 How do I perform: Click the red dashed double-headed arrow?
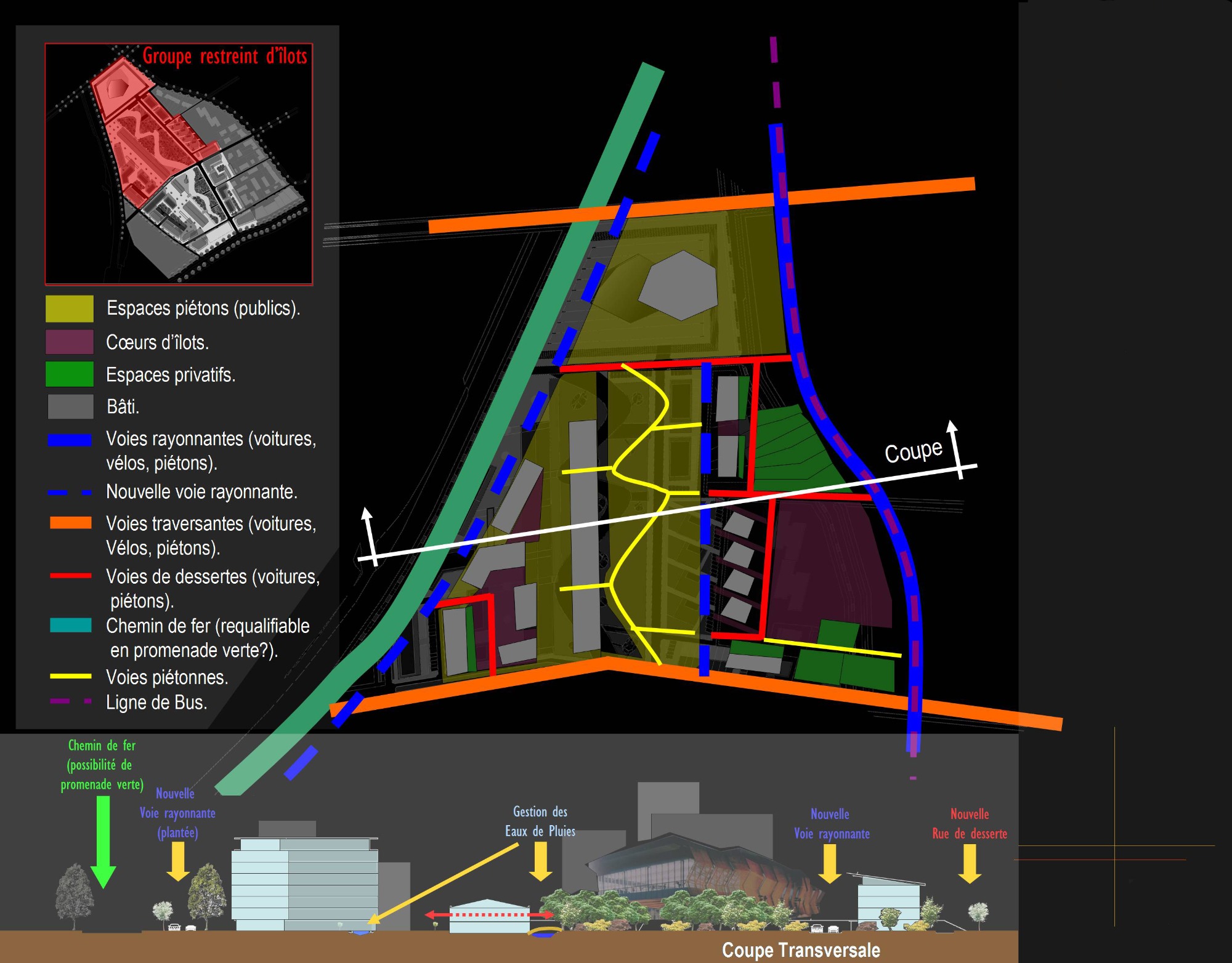point(490,915)
